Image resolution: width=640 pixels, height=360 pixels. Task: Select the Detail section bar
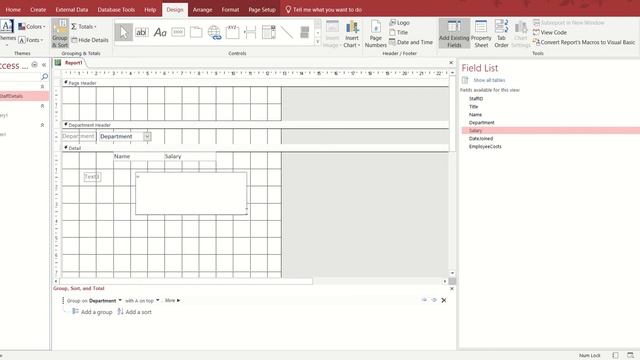tap(256, 148)
